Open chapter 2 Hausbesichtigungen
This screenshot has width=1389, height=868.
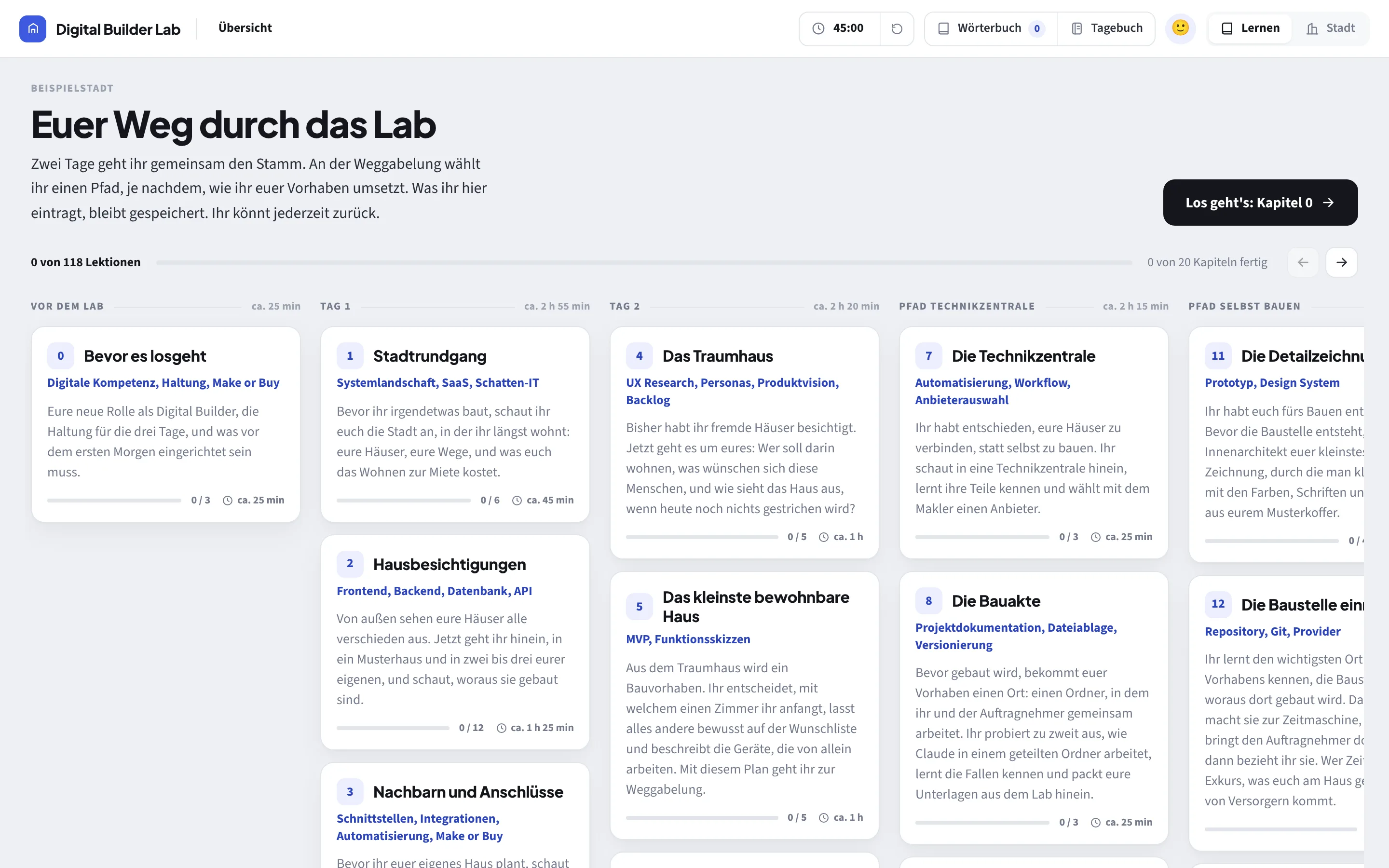(455, 642)
